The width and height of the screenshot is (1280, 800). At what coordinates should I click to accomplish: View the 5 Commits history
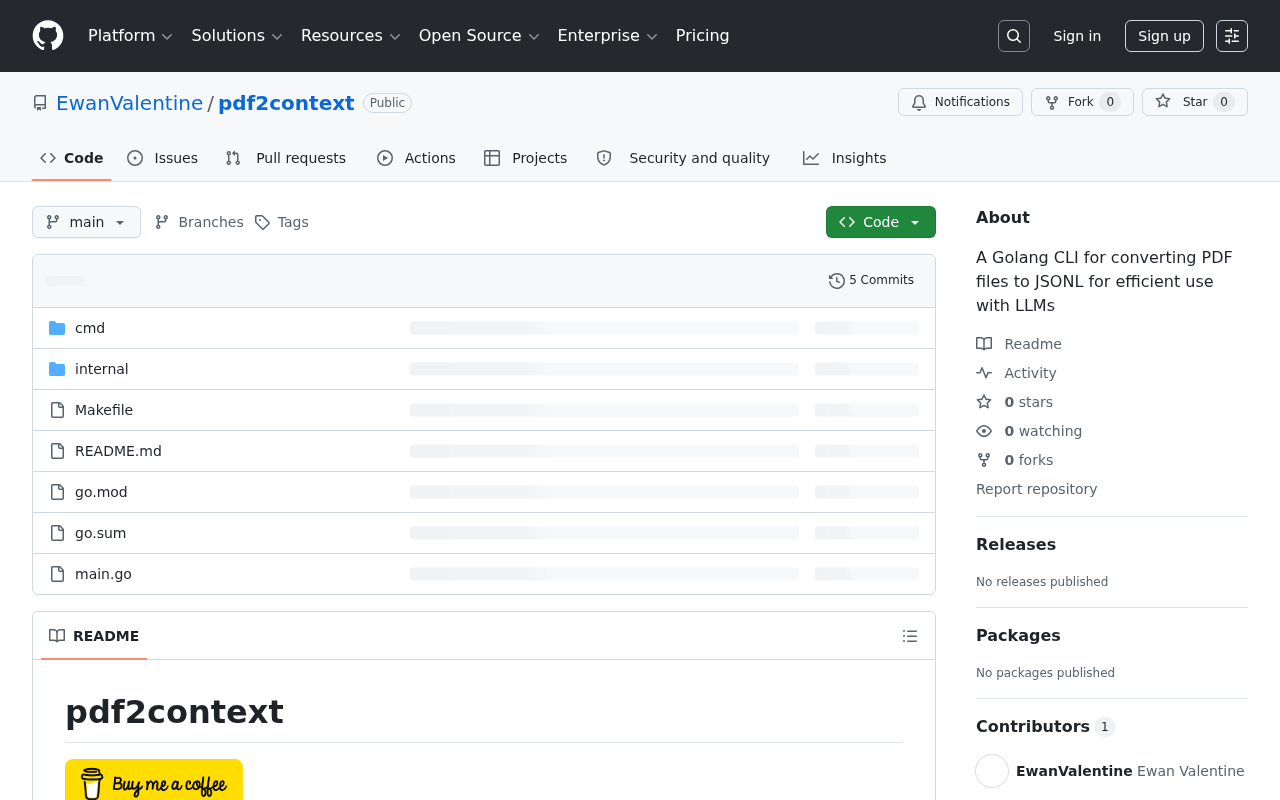coord(871,281)
